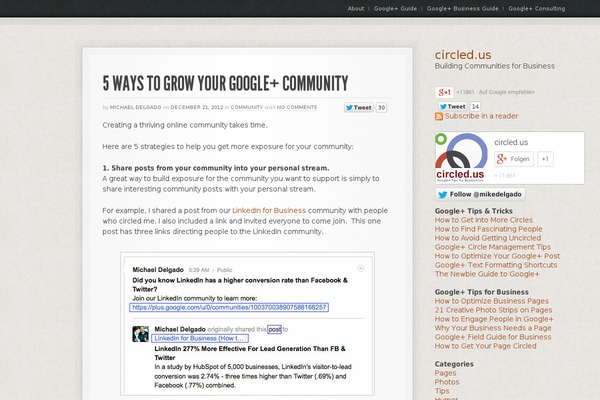The height and width of the screenshot is (400, 600).
Task: Click the 'Google+ Tips & Tricks' heading
Action: pyautogui.click(x=473, y=211)
